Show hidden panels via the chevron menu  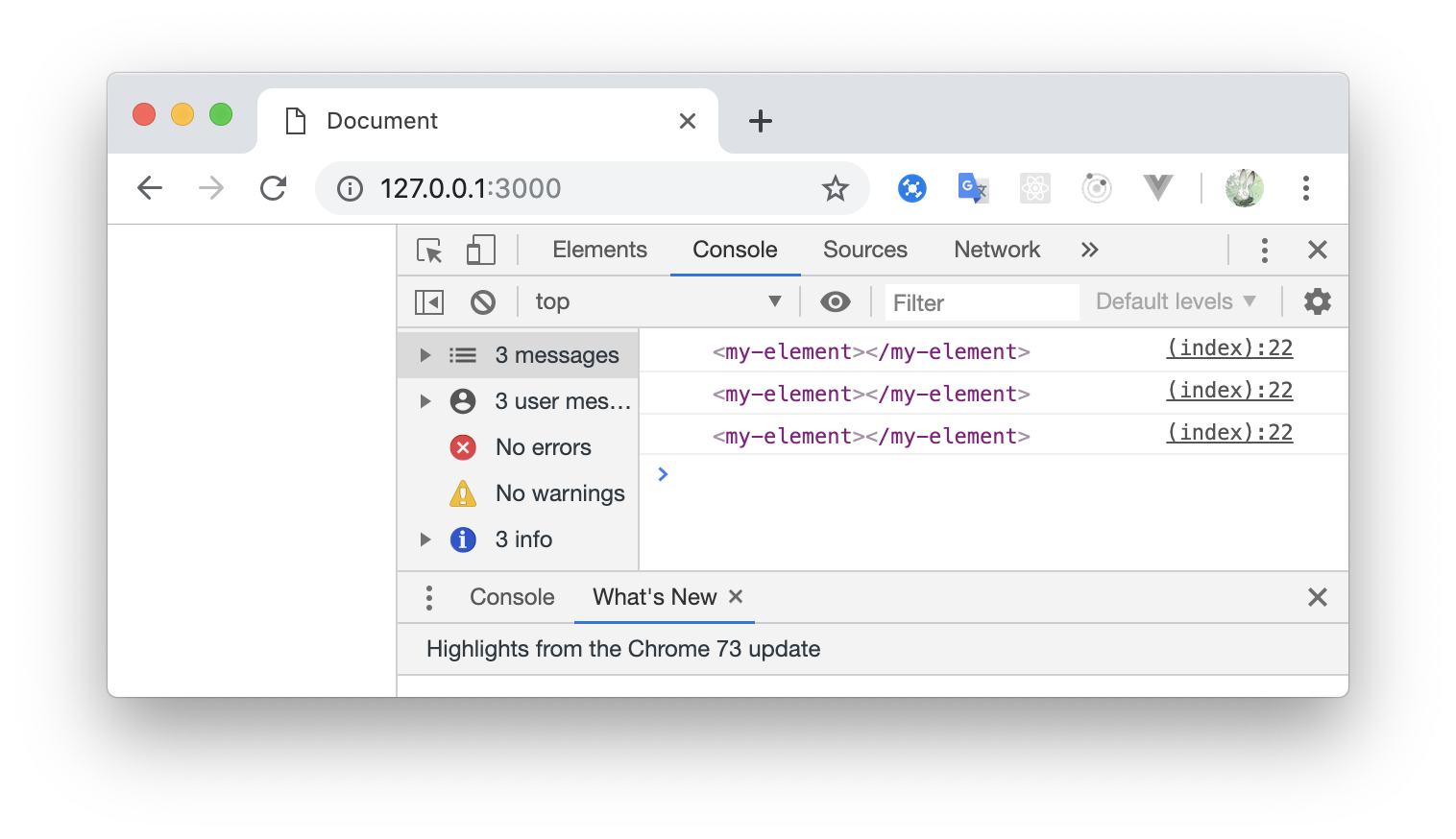pos(1089,250)
